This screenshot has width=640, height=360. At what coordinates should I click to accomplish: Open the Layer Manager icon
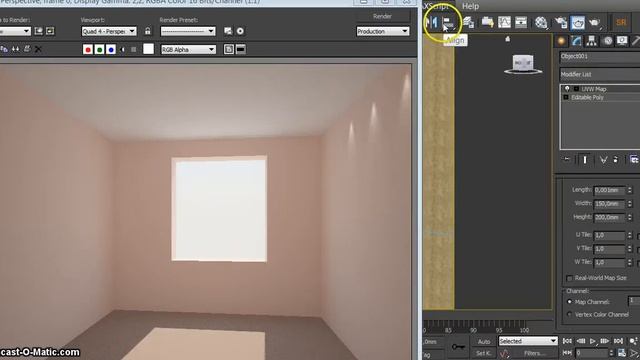(469, 22)
